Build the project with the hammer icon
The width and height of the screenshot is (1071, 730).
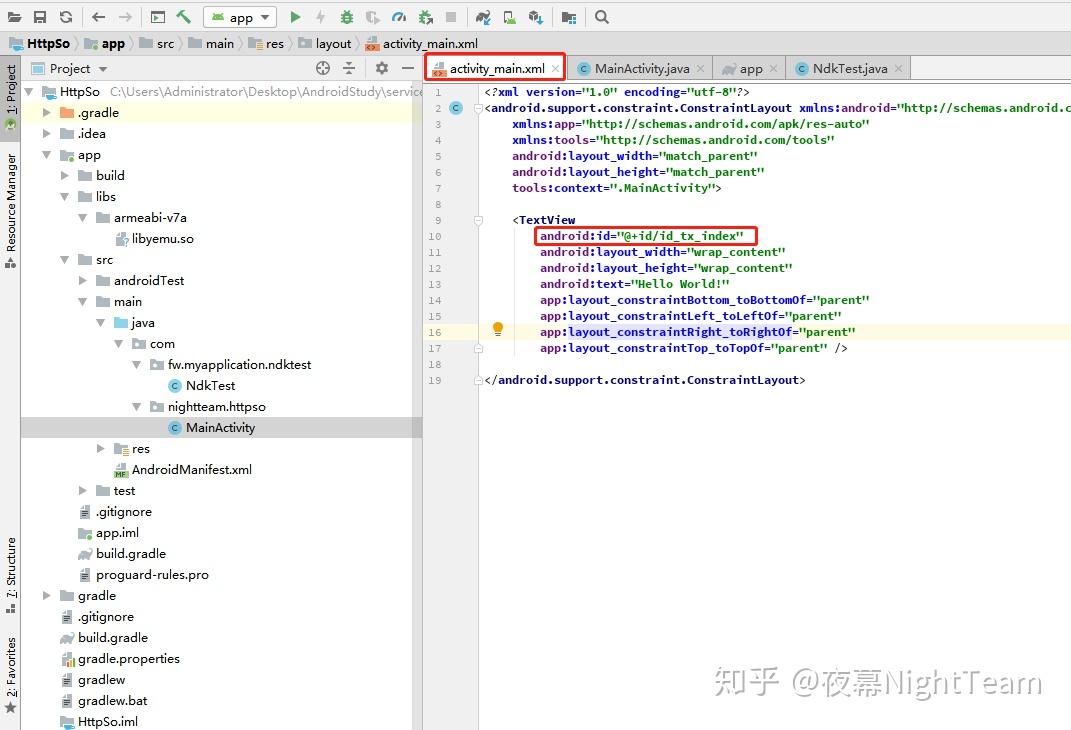click(x=186, y=16)
